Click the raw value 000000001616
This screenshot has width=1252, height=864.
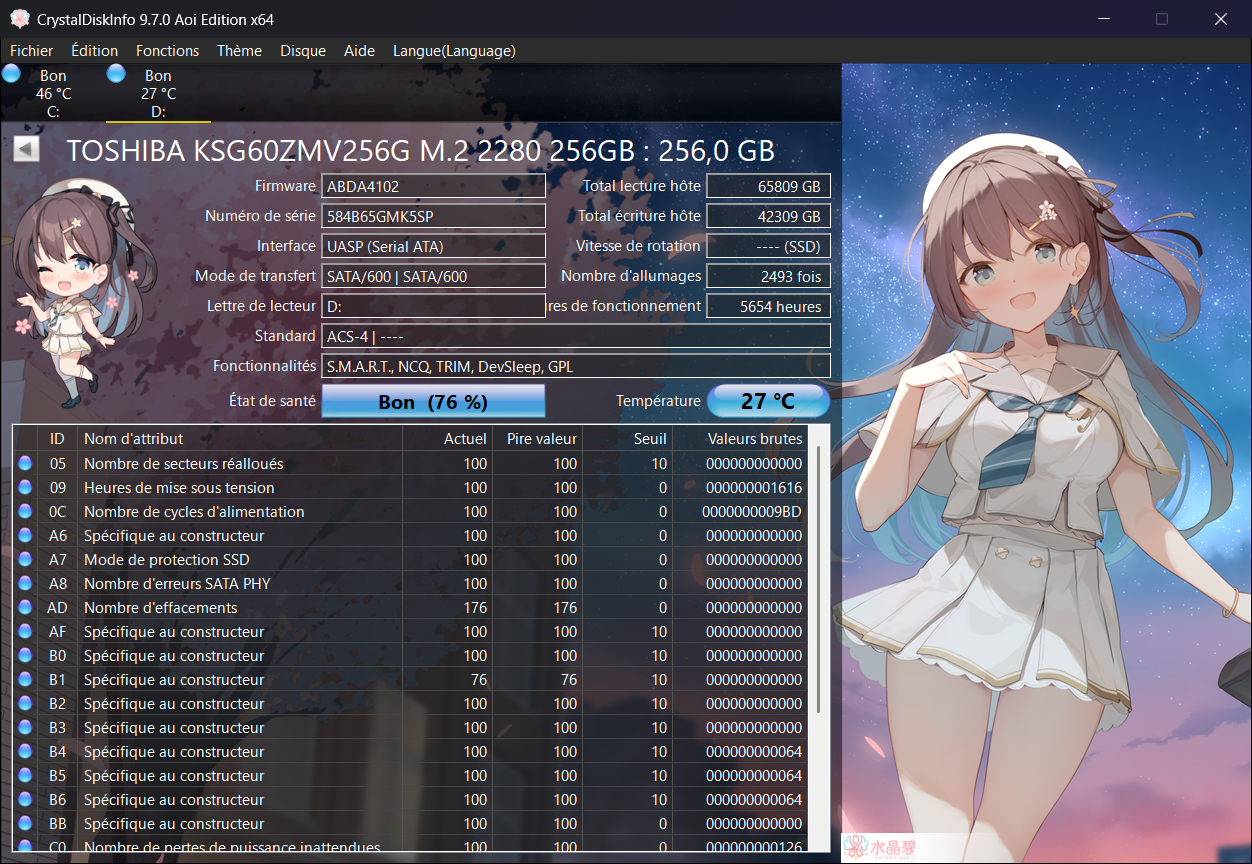click(x=754, y=488)
